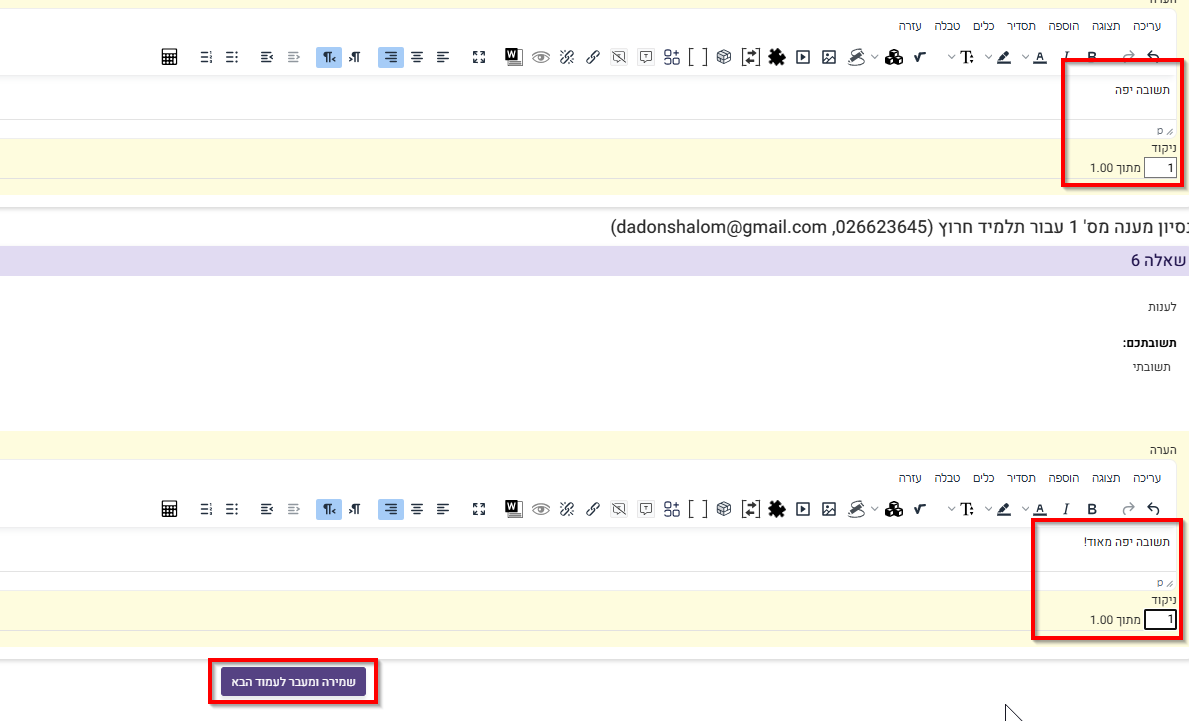Open text color dropdown arrow in 'תשובה יפה' editor
1189x721 pixels.
pyautogui.click(x=1025, y=57)
